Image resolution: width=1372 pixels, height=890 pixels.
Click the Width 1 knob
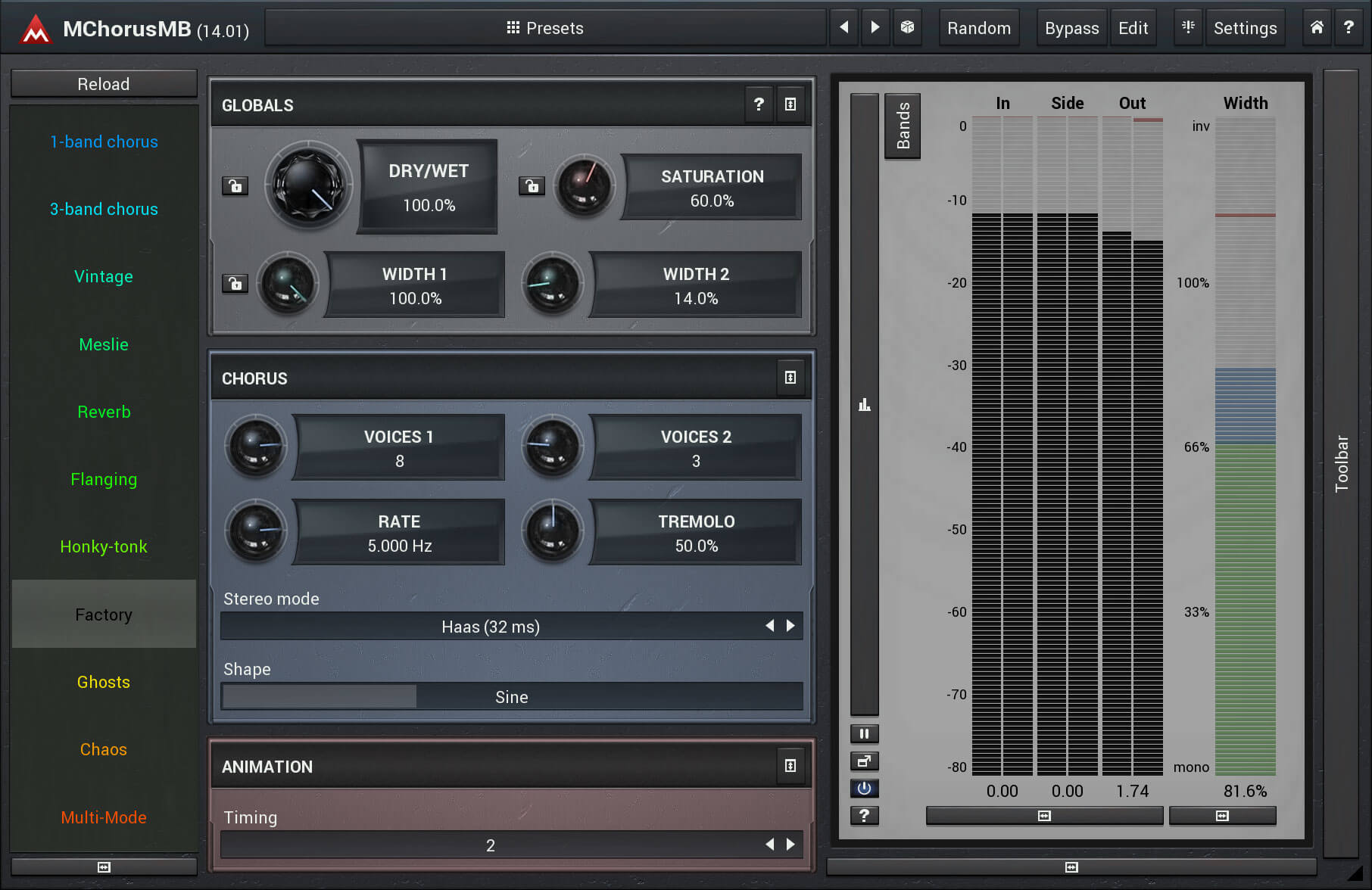coord(288,284)
